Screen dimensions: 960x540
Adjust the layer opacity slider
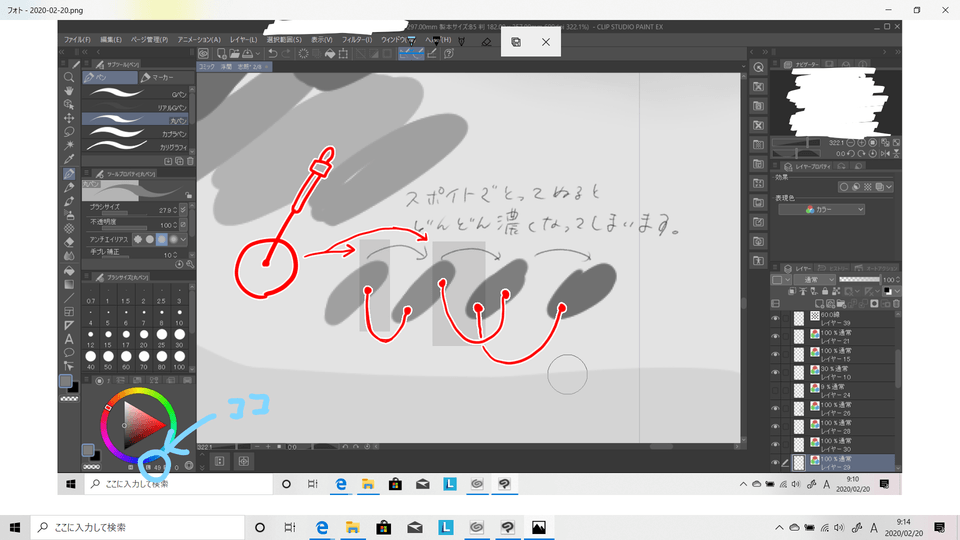click(x=859, y=280)
